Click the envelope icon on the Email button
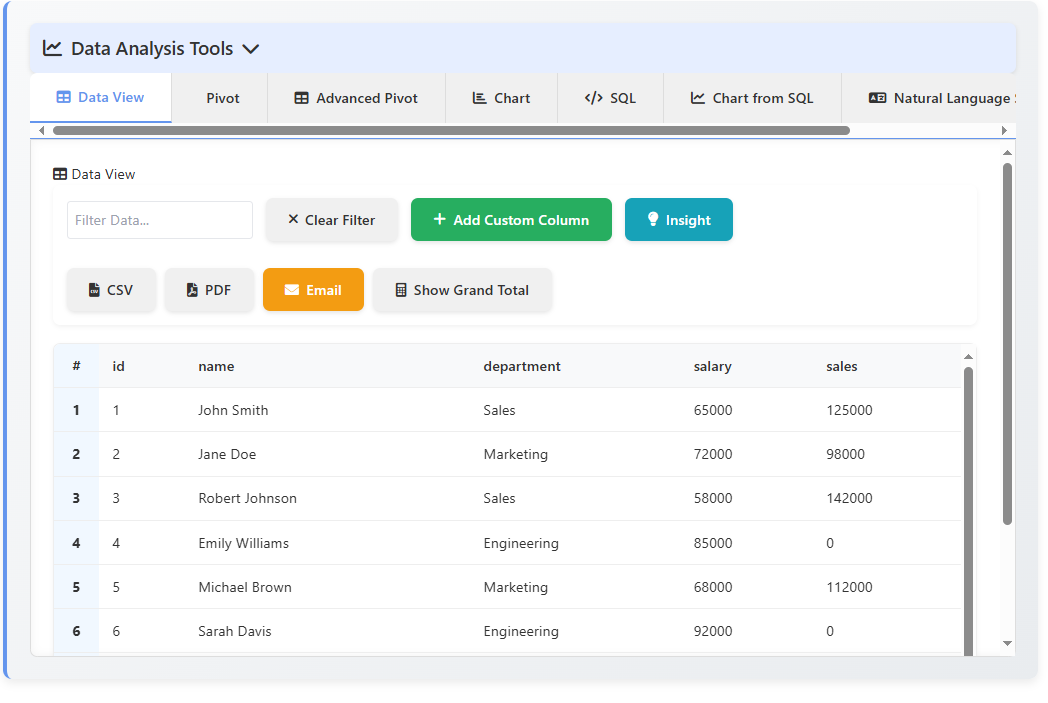This screenshot has width=1048, height=703. tap(291, 290)
